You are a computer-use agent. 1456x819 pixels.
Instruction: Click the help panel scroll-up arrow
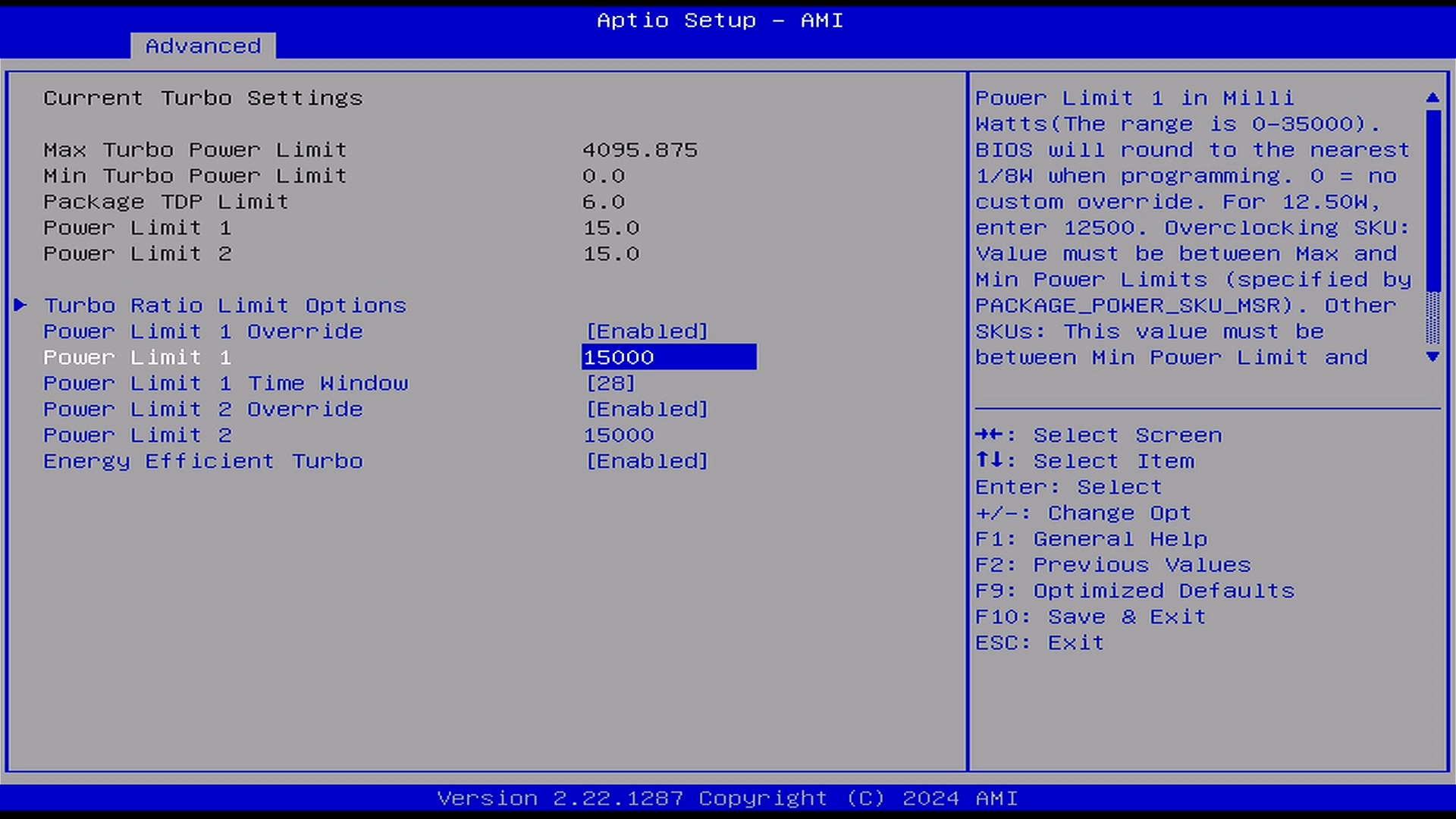click(x=1432, y=98)
